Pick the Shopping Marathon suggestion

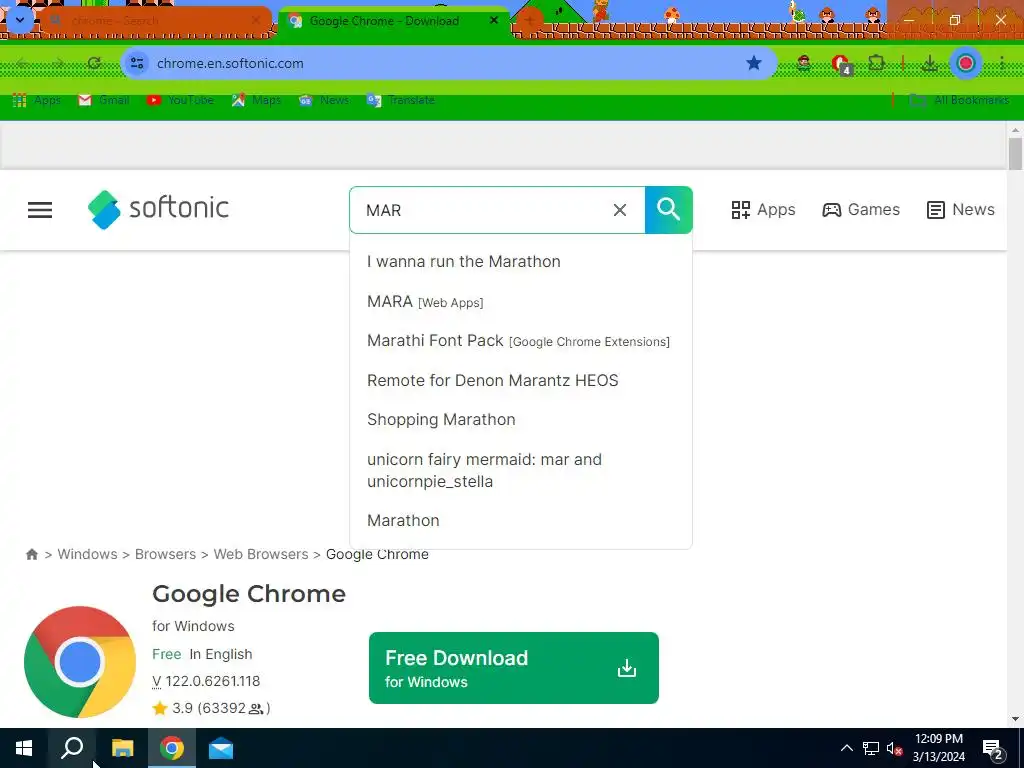pyautogui.click(x=441, y=419)
